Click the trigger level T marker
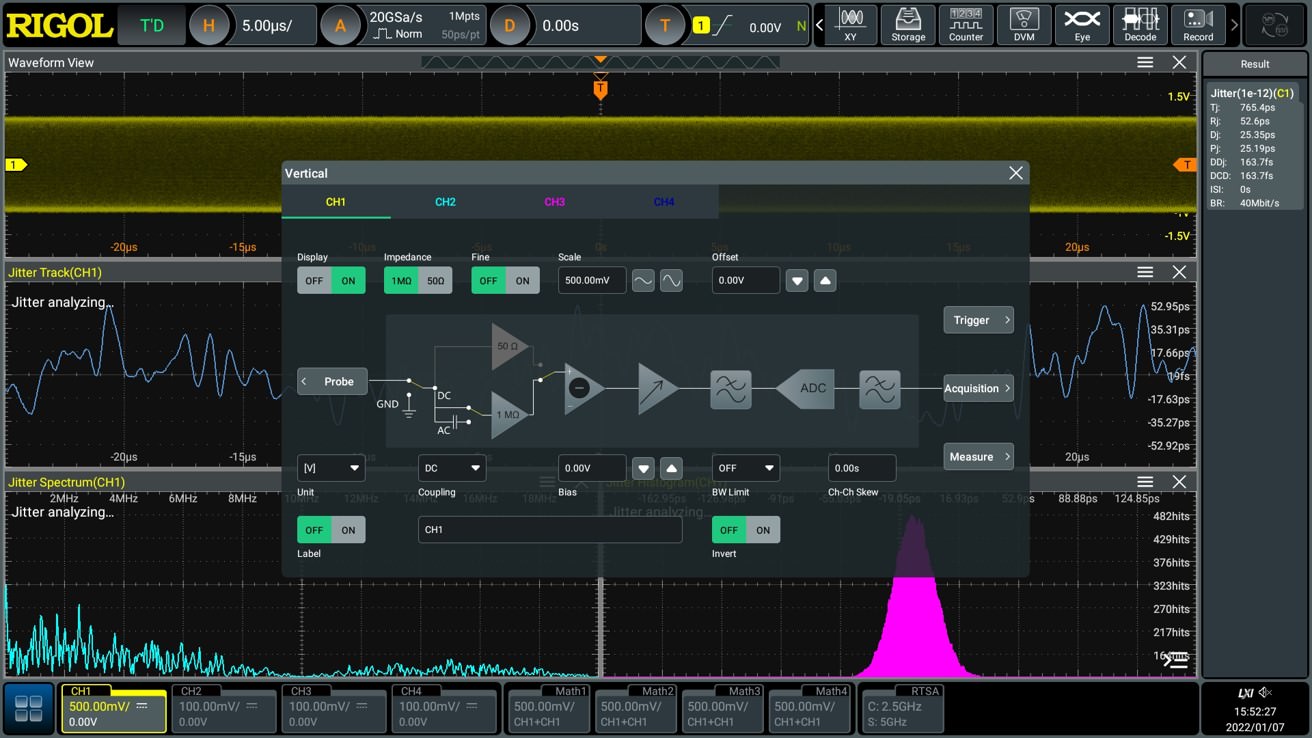This screenshot has width=1312, height=738. (x=1185, y=165)
